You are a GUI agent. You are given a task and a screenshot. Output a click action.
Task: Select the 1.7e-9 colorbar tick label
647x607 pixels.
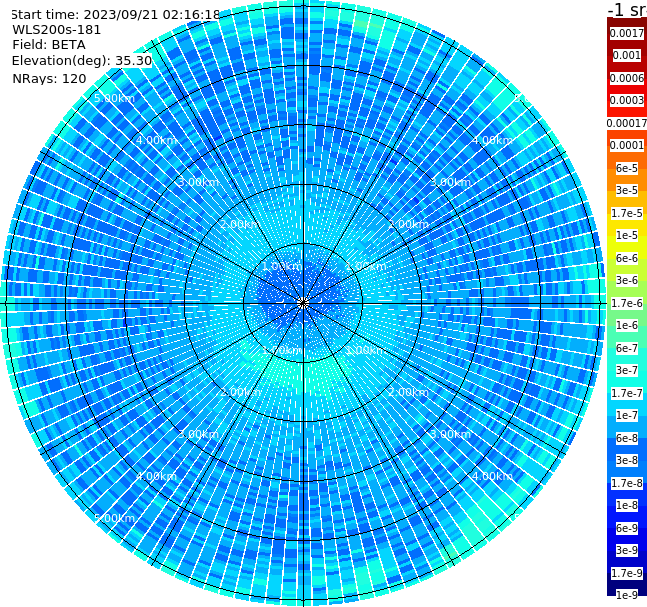627,573
